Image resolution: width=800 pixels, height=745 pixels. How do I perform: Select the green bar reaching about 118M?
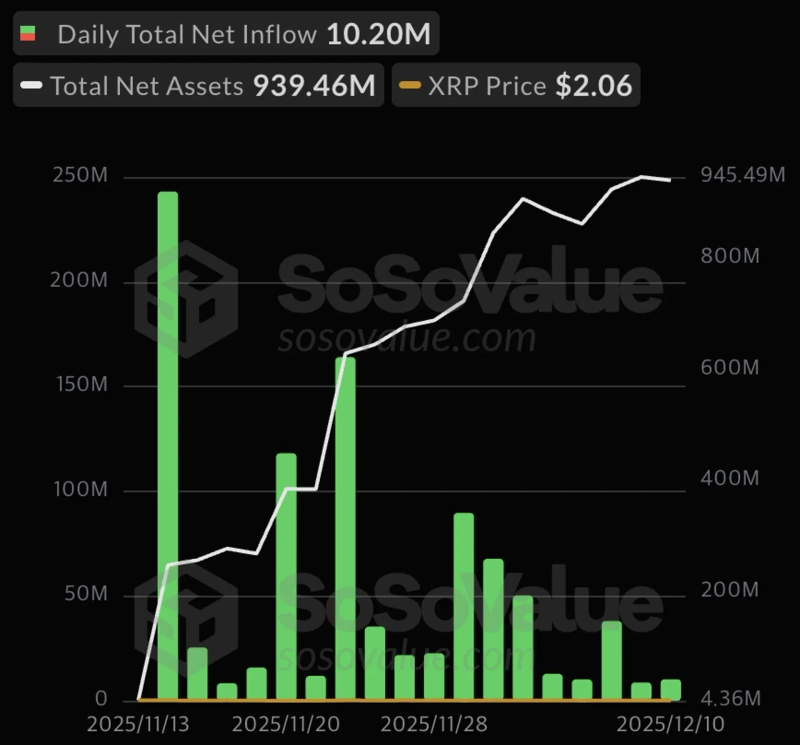286,576
